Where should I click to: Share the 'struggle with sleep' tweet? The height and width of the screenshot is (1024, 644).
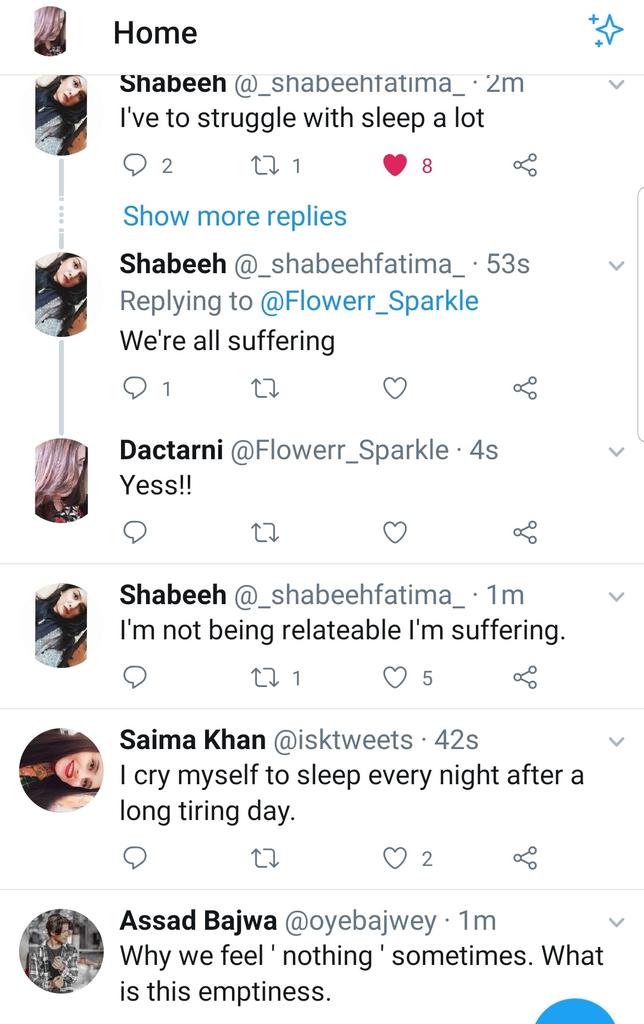point(525,165)
